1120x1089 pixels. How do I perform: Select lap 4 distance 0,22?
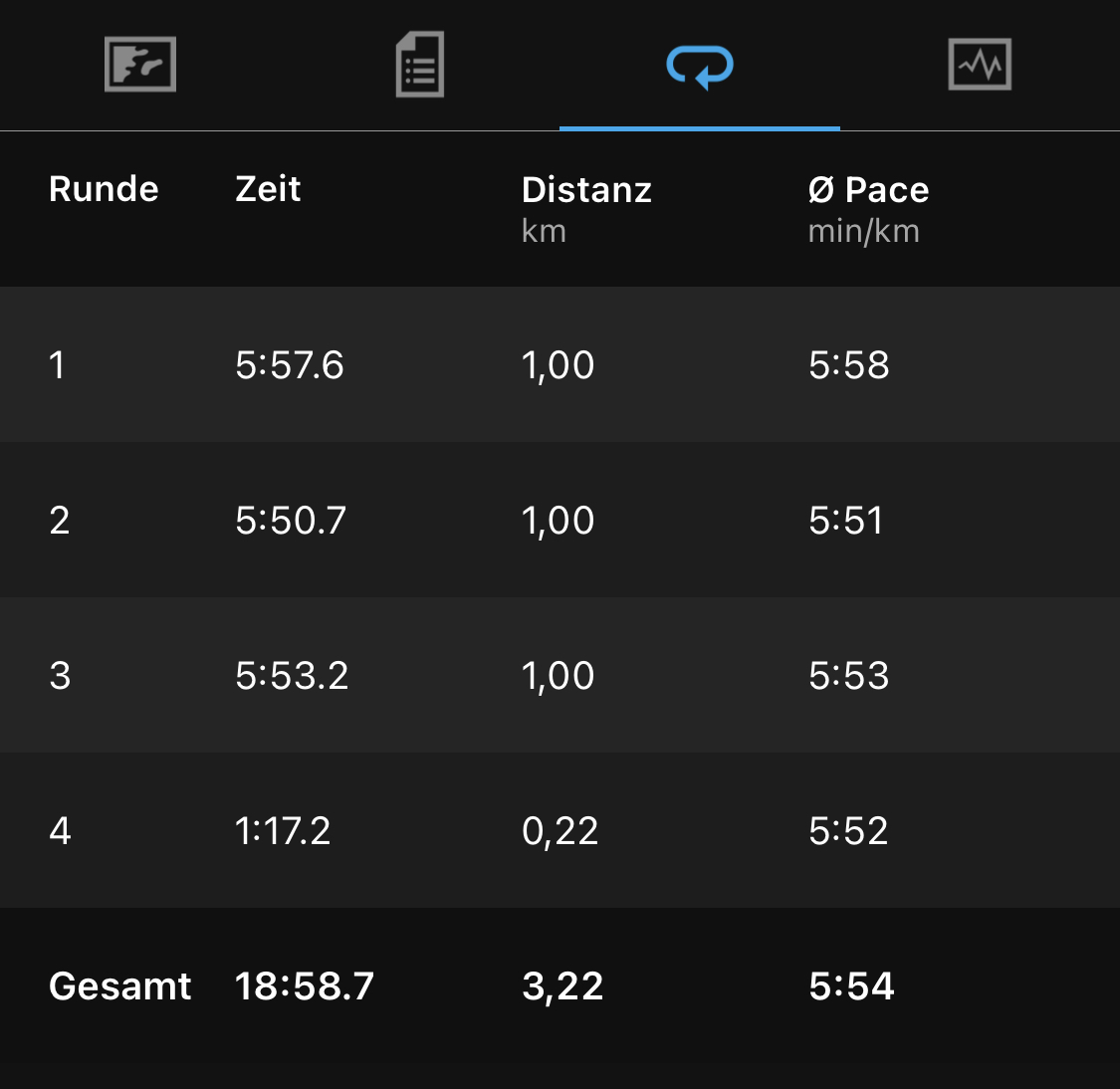560,831
